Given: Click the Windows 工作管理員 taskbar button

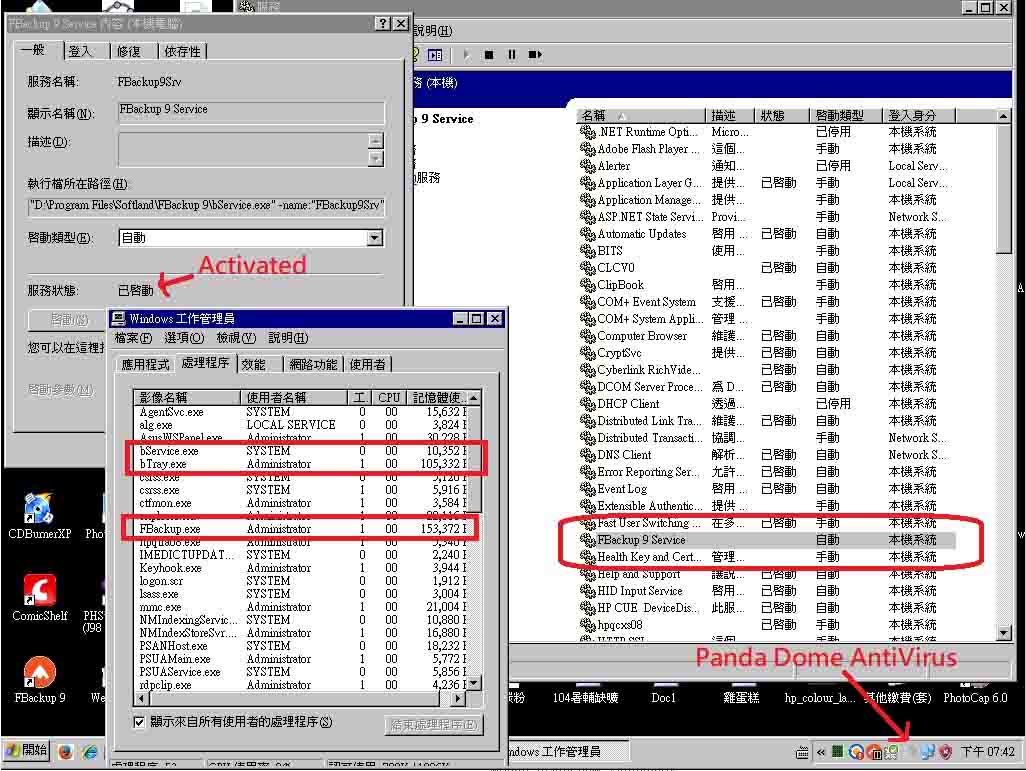Looking at the screenshot, I should [569, 752].
